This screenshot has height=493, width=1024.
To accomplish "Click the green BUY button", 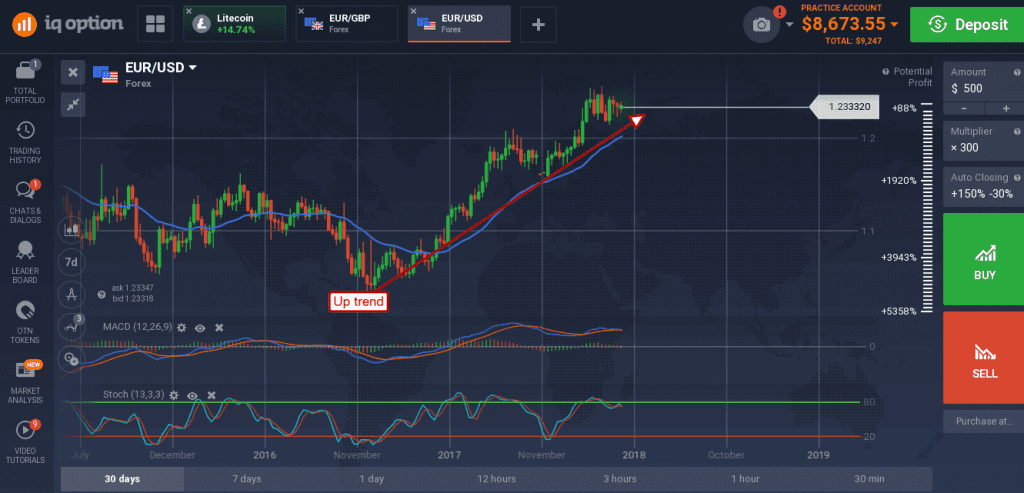I will 984,259.
